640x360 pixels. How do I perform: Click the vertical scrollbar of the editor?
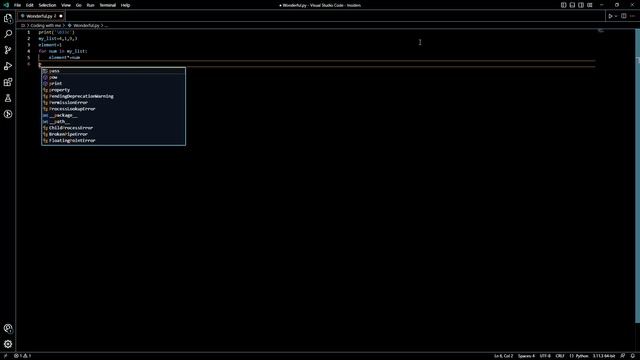click(638, 176)
